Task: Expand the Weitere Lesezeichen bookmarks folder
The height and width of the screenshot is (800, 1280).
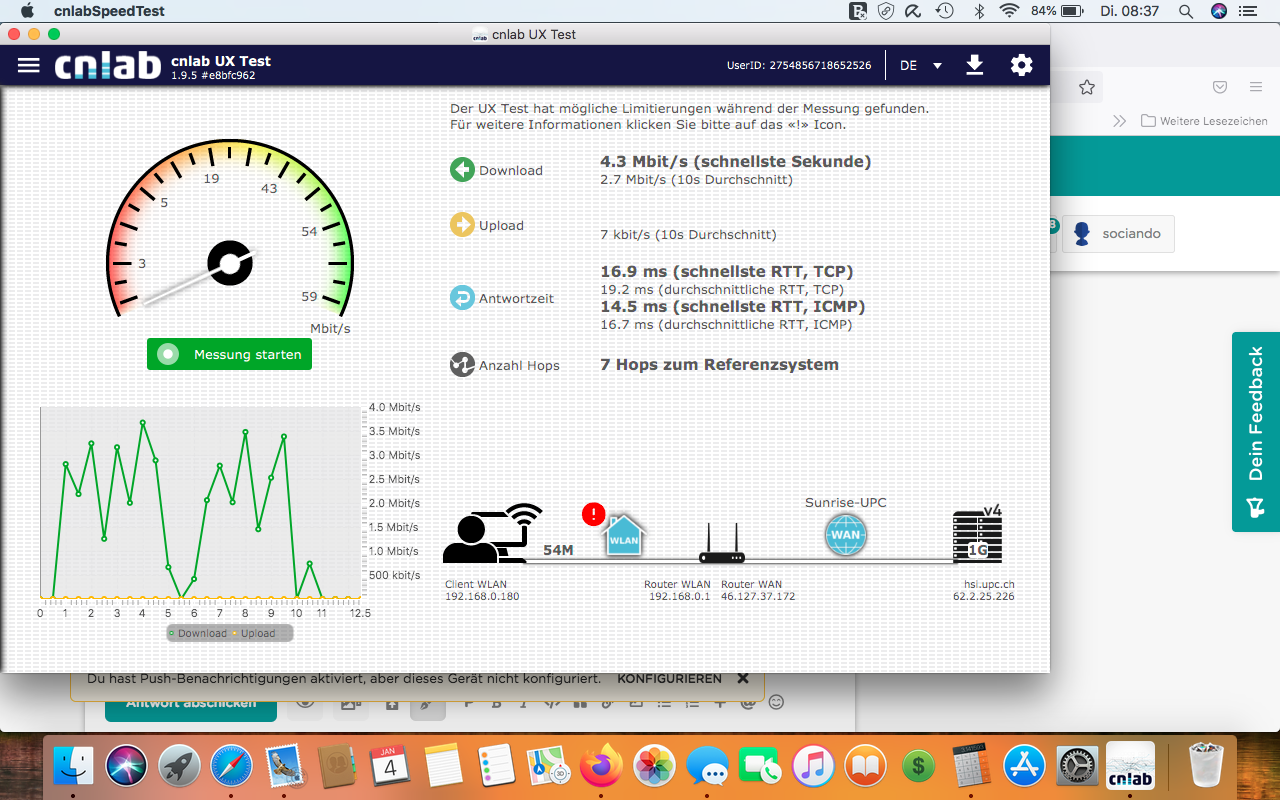Action: click(1205, 121)
